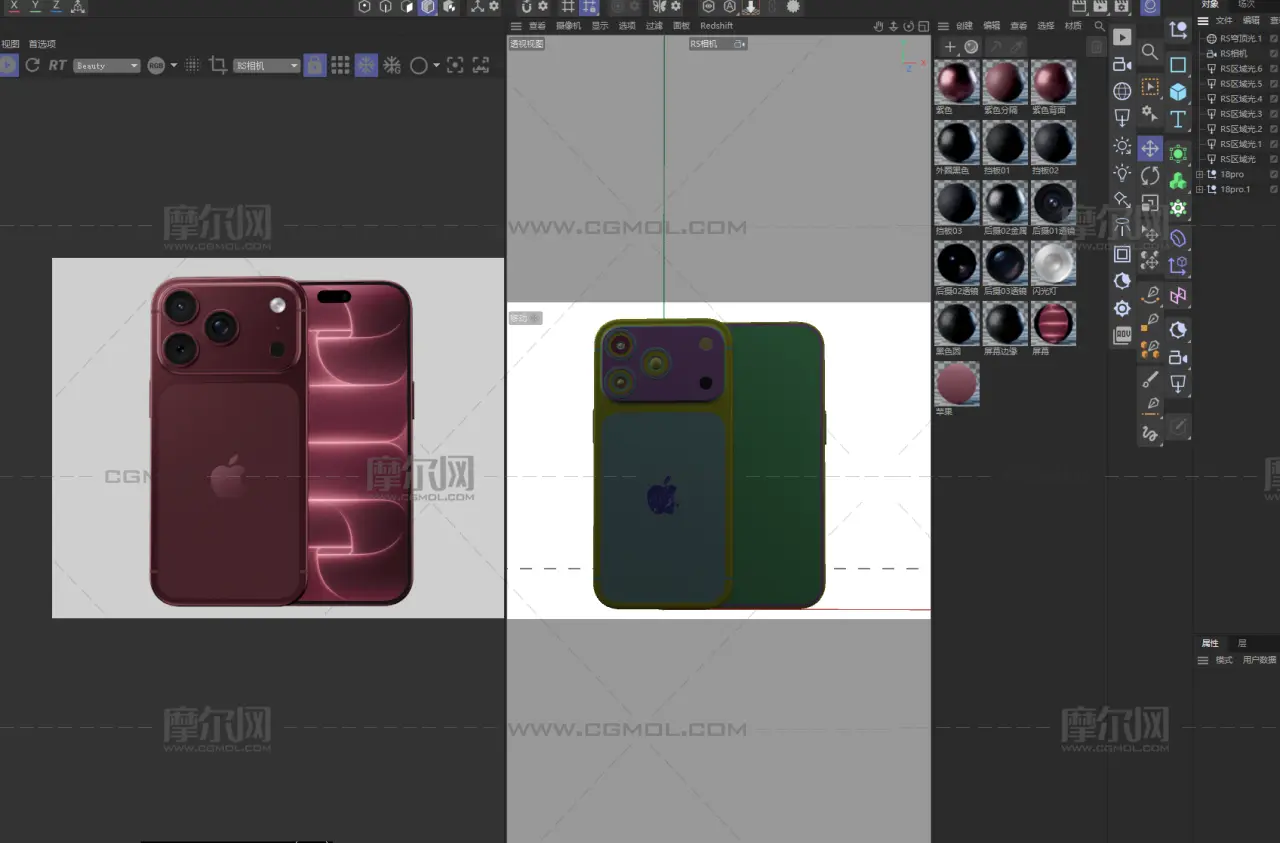Open the RS相机 viewport camera label dropdown
1280x843 pixels.
pos(717,44)
